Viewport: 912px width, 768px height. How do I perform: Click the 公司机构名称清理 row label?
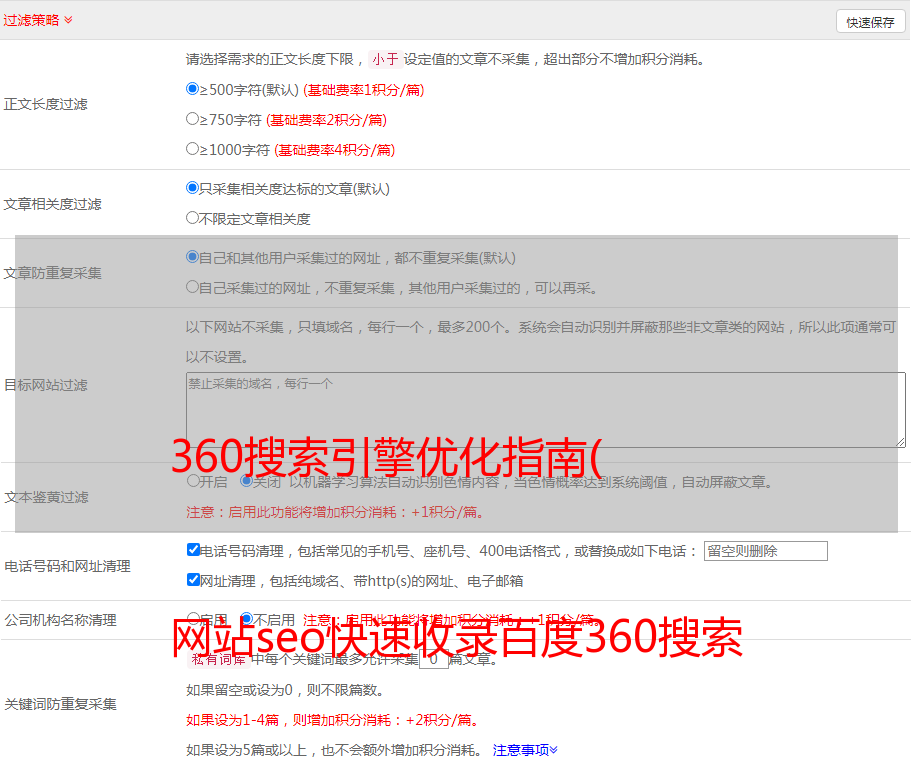click(60, 620)
